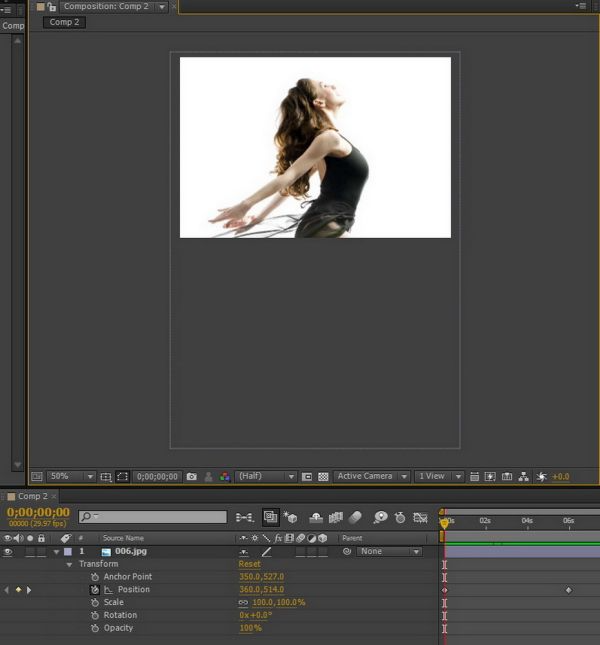Click the timeline search field
Image resolution: width=600 pixels, height=645 pixels.
click(x=152, y=517)
